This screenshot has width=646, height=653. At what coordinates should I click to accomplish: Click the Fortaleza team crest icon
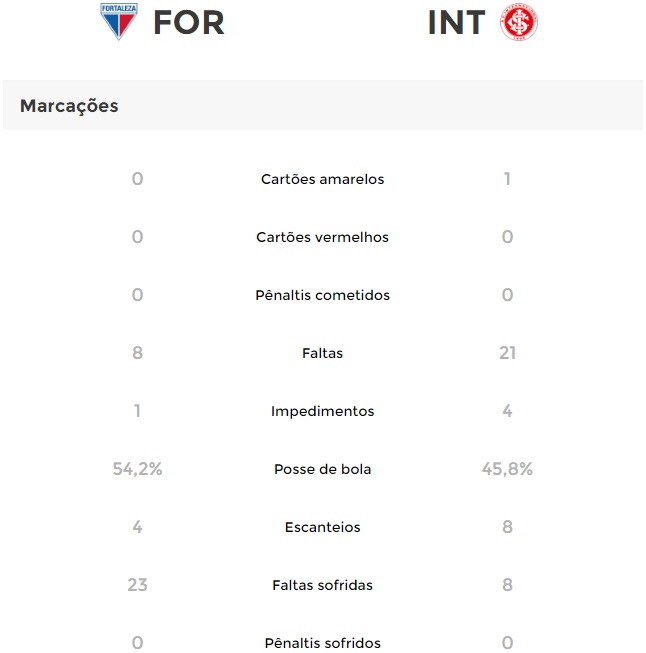coord(119,21)
